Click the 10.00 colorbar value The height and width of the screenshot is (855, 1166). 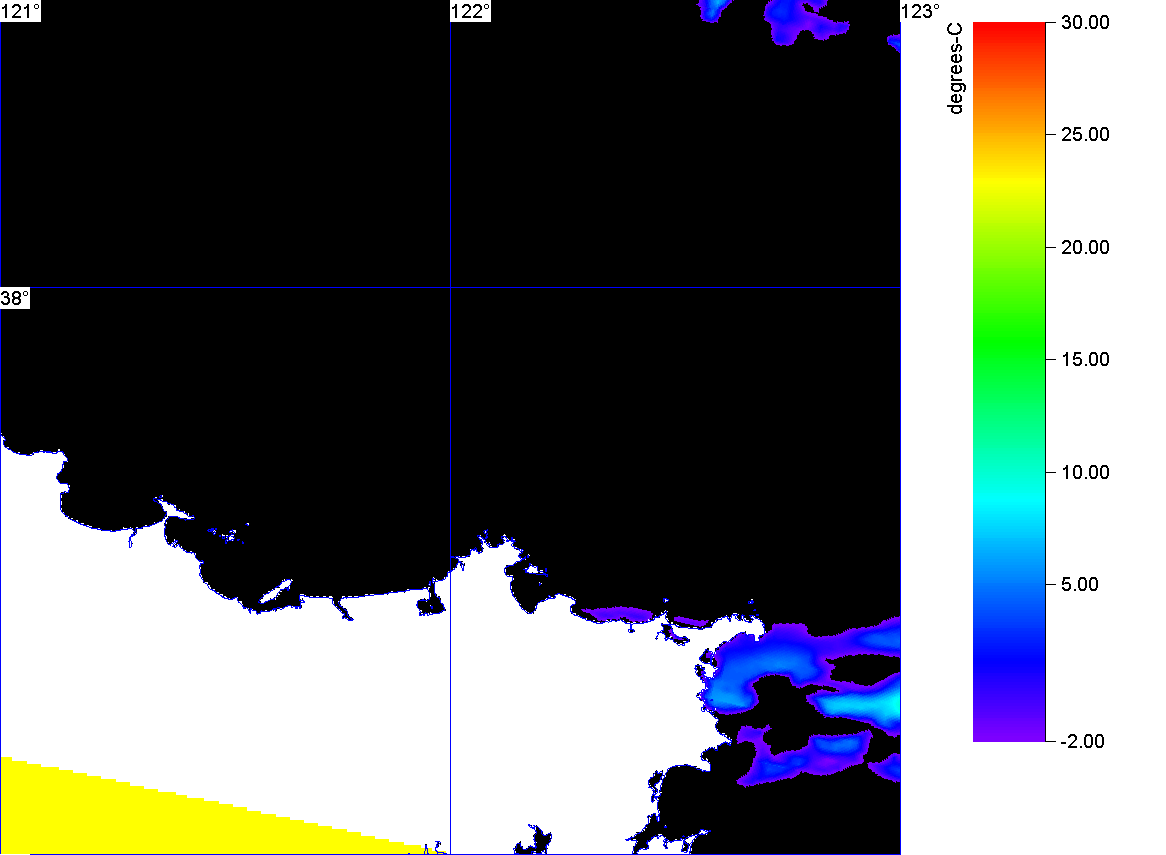coord(1085,472)
